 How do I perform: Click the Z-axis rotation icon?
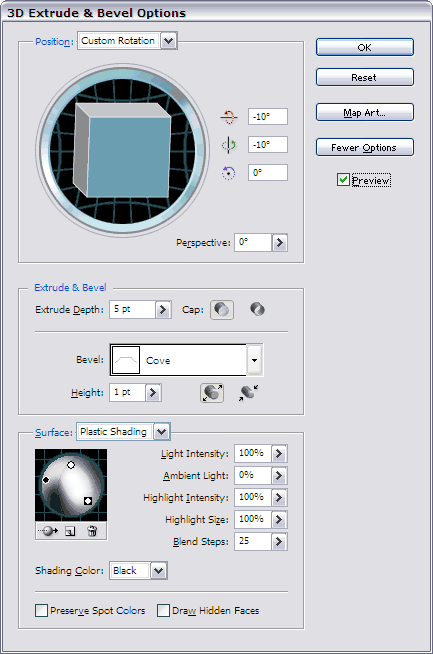point(228,173)
